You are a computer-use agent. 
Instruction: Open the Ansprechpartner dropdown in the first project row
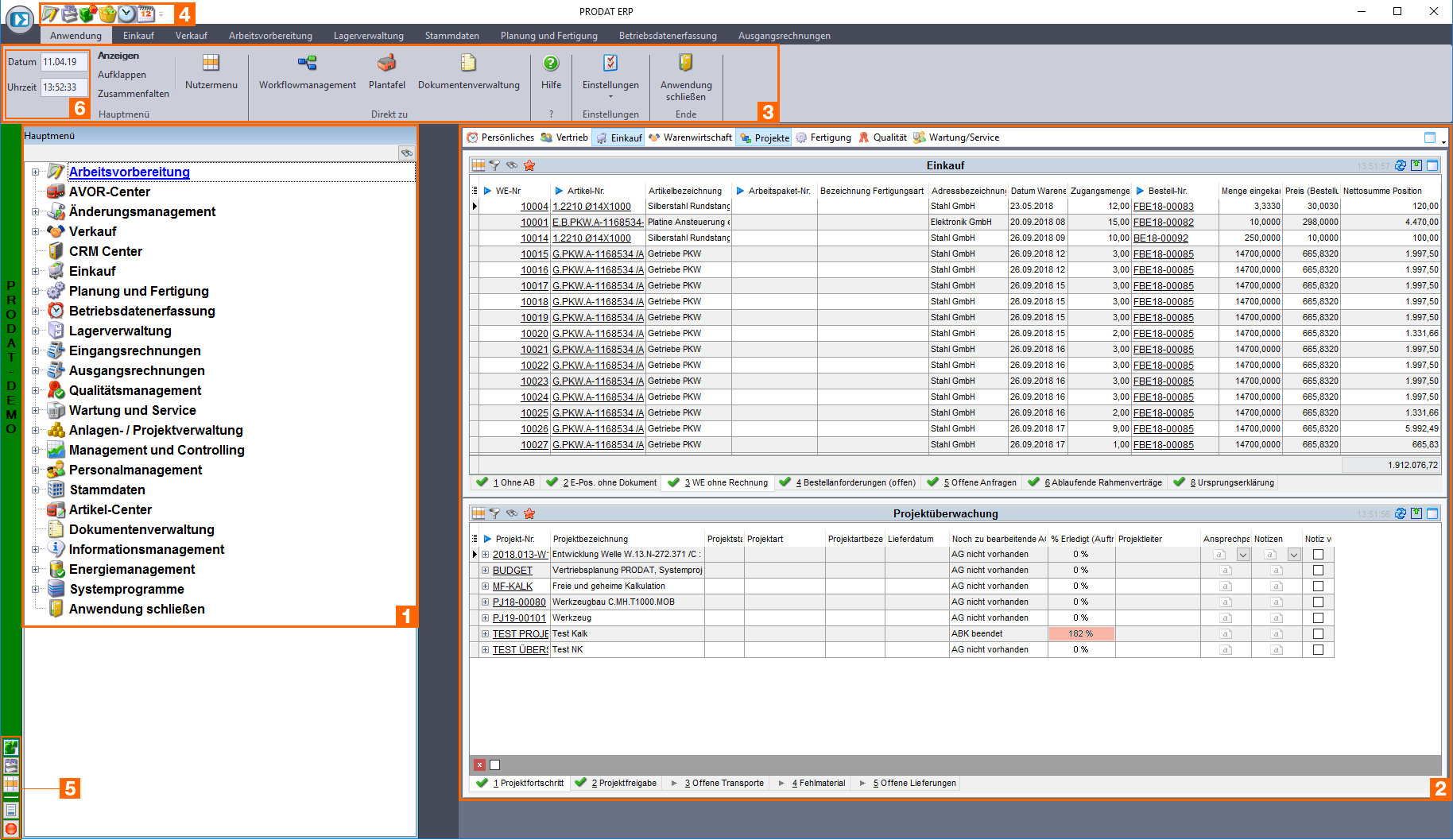pos(1243,555)
